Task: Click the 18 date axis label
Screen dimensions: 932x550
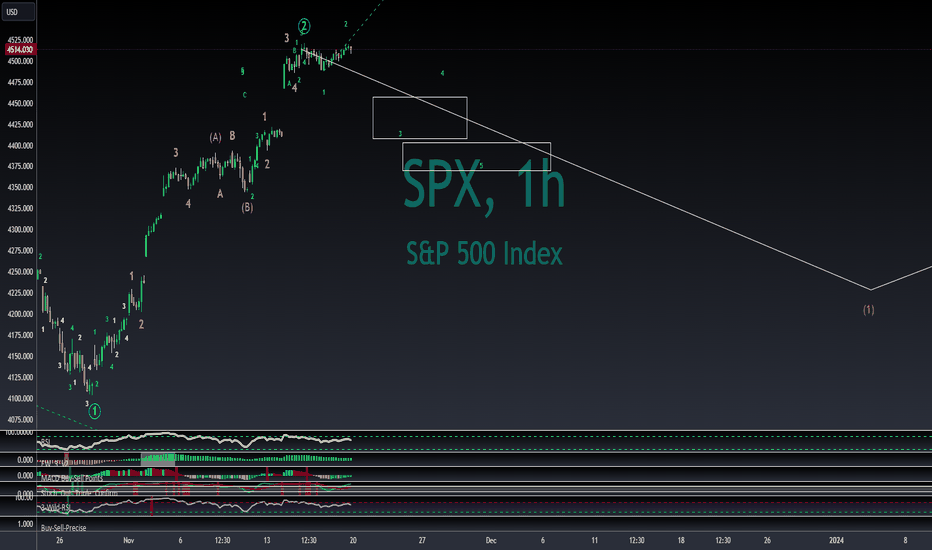Action: pos(681,540)
